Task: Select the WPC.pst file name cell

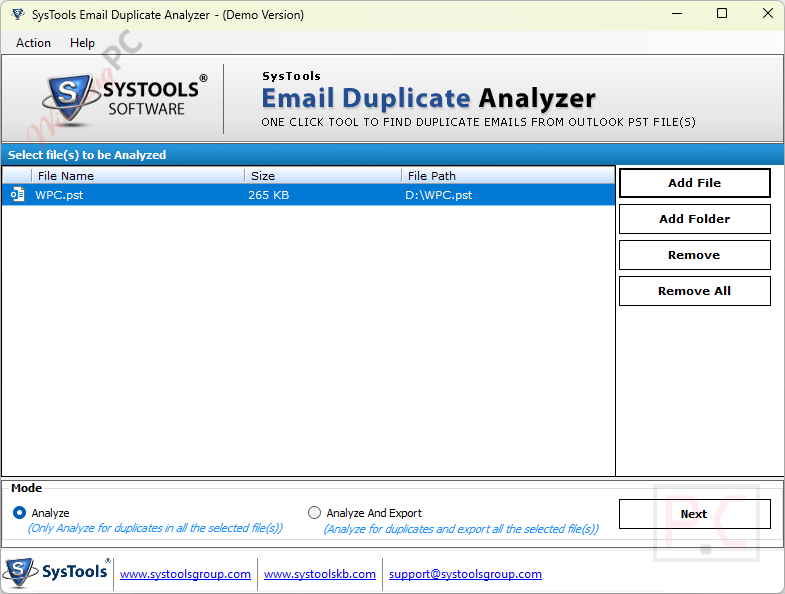Action: pyautogui.click(x=59, y=195)
